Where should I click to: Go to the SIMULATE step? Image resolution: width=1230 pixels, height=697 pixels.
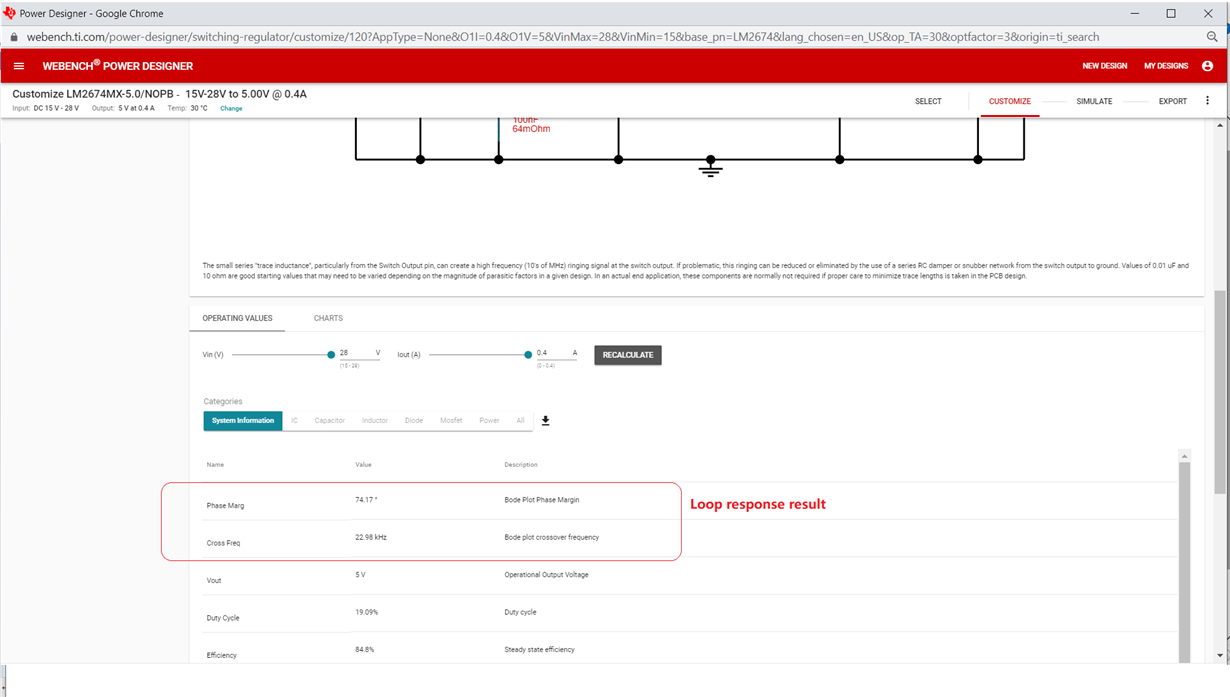coord(1094,101)
